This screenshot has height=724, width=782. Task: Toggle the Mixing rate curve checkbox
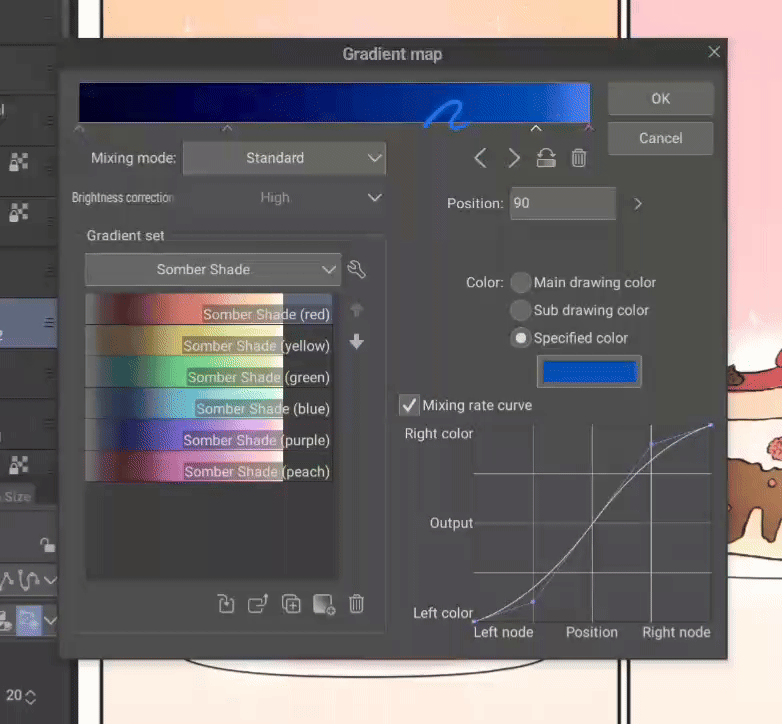click(409, 405)
